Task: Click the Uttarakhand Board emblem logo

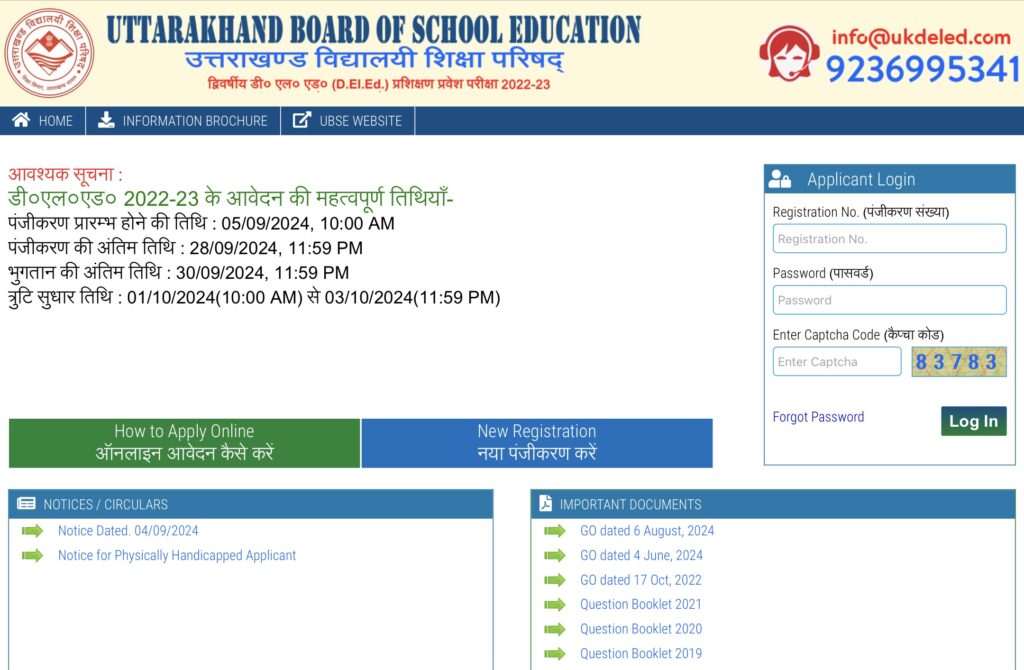Action: pyautogui.click(x=49, y=53)
